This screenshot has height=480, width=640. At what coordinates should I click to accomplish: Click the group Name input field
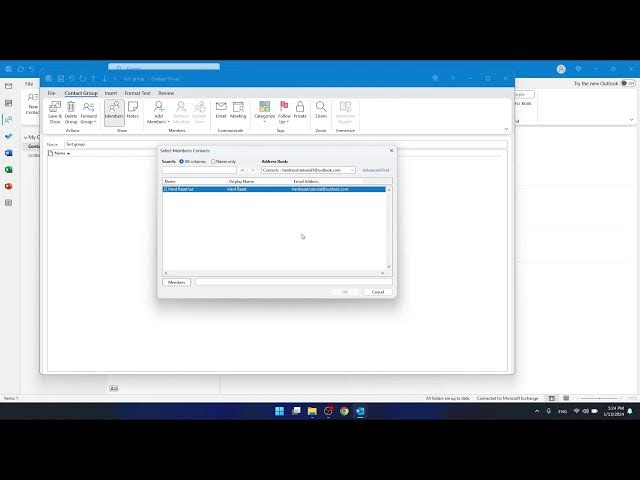pos(286,144)
